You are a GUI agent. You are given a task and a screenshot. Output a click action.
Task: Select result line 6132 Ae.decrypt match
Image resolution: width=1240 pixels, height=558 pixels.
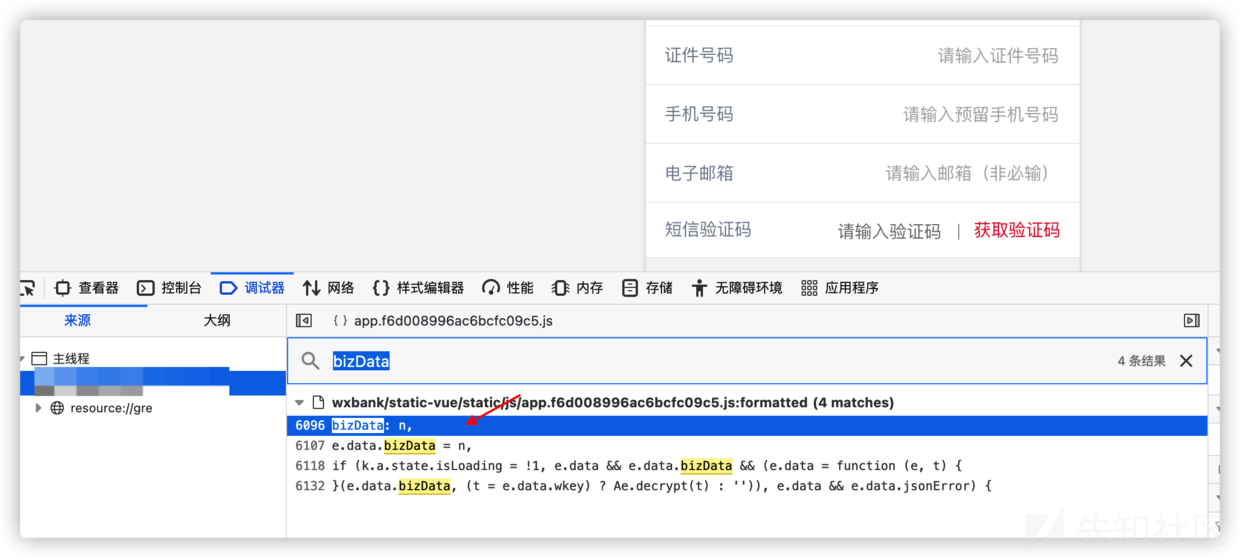[x=747, y=486]
